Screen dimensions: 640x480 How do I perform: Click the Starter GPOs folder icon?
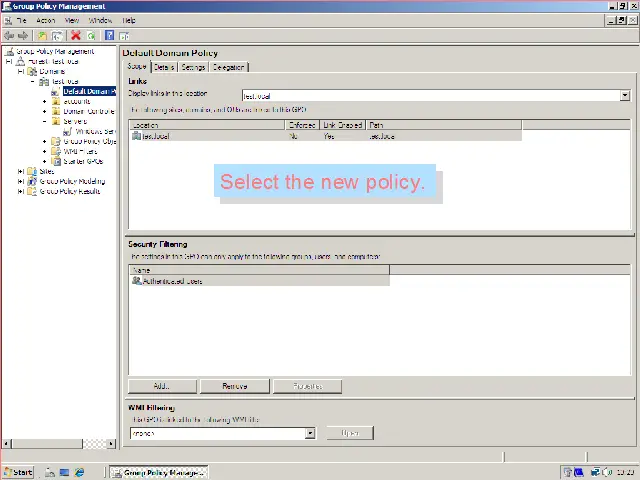click(56, 161)
